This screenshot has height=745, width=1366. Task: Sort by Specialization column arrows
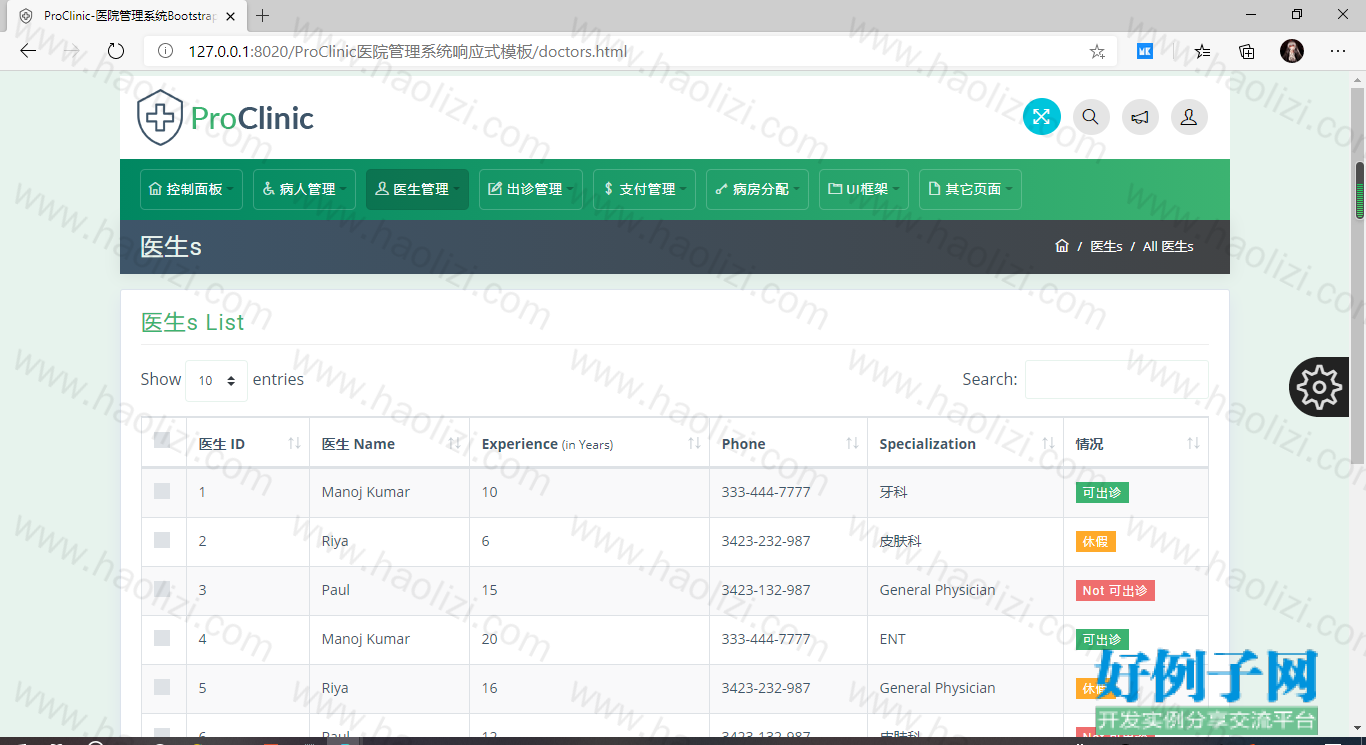tap(1048, 443)
